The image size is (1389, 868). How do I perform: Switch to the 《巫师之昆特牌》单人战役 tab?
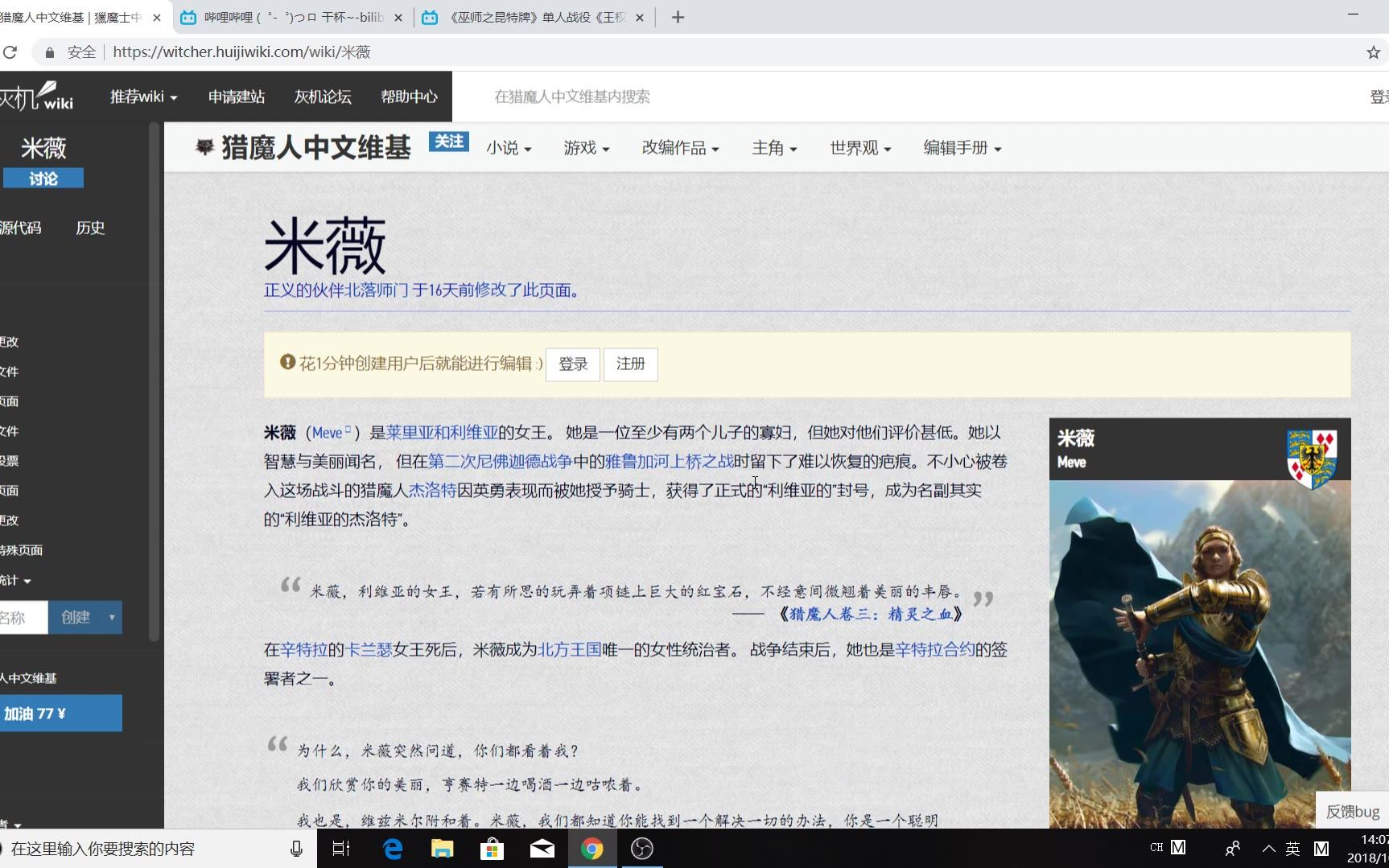tap(534, 17)
